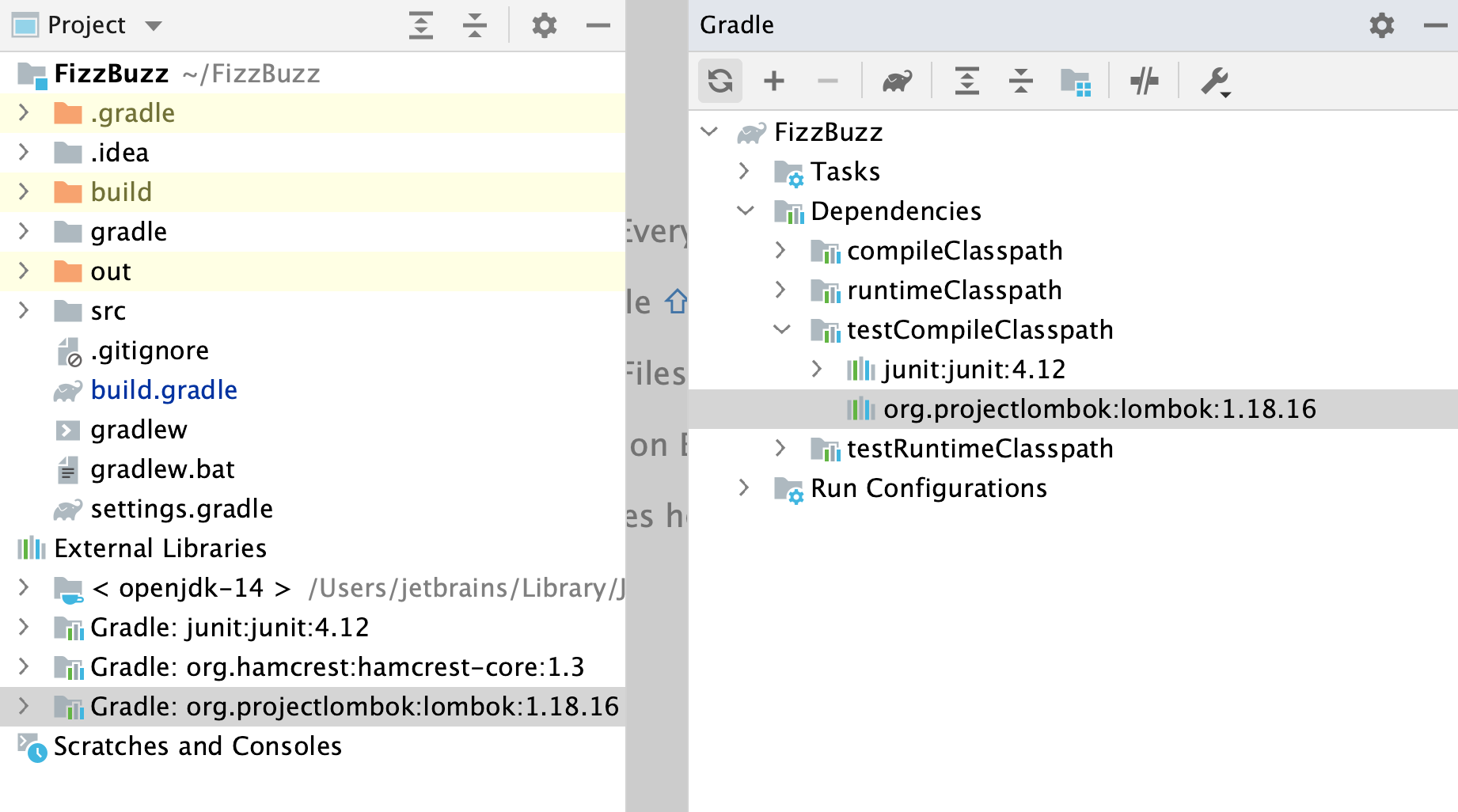Toggle offline mode in Gradle toolbar
Viewport: 1458px width, 812px height.
tap(1144, 80)
